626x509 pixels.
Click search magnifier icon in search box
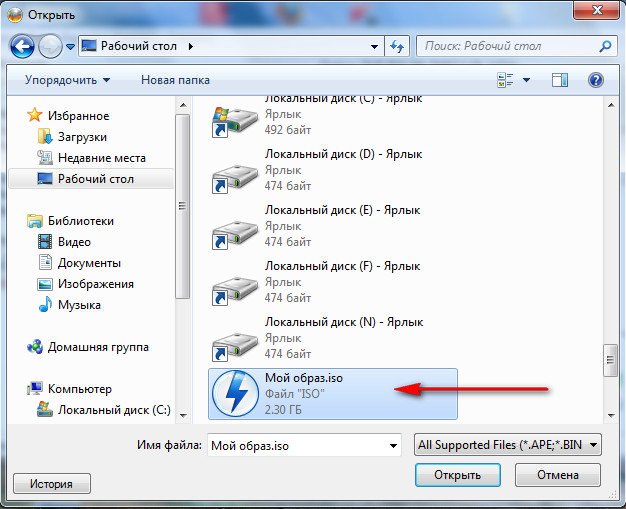(x=605, y=46)
